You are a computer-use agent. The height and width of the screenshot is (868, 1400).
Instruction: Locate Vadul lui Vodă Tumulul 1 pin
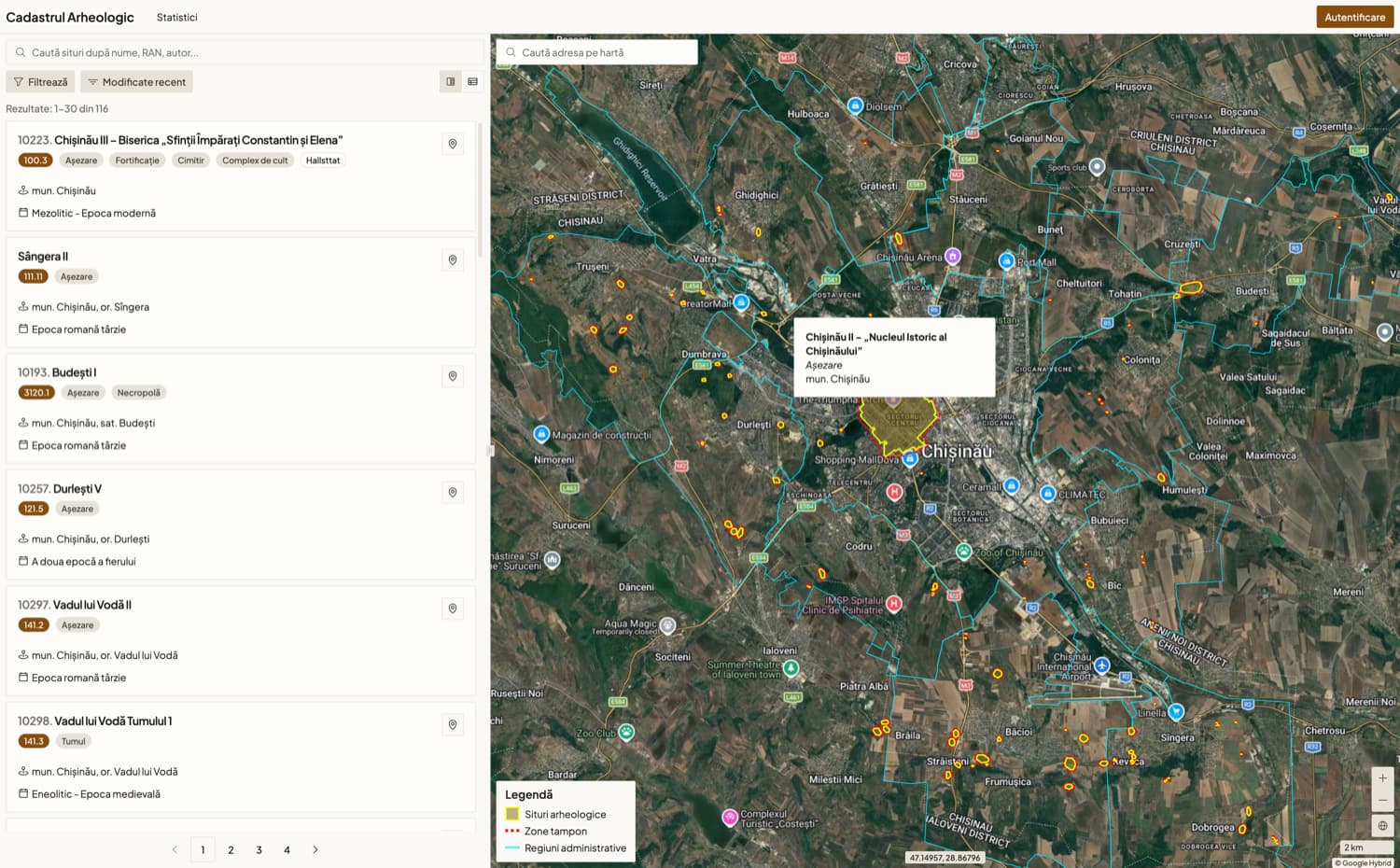coord(453,724)
